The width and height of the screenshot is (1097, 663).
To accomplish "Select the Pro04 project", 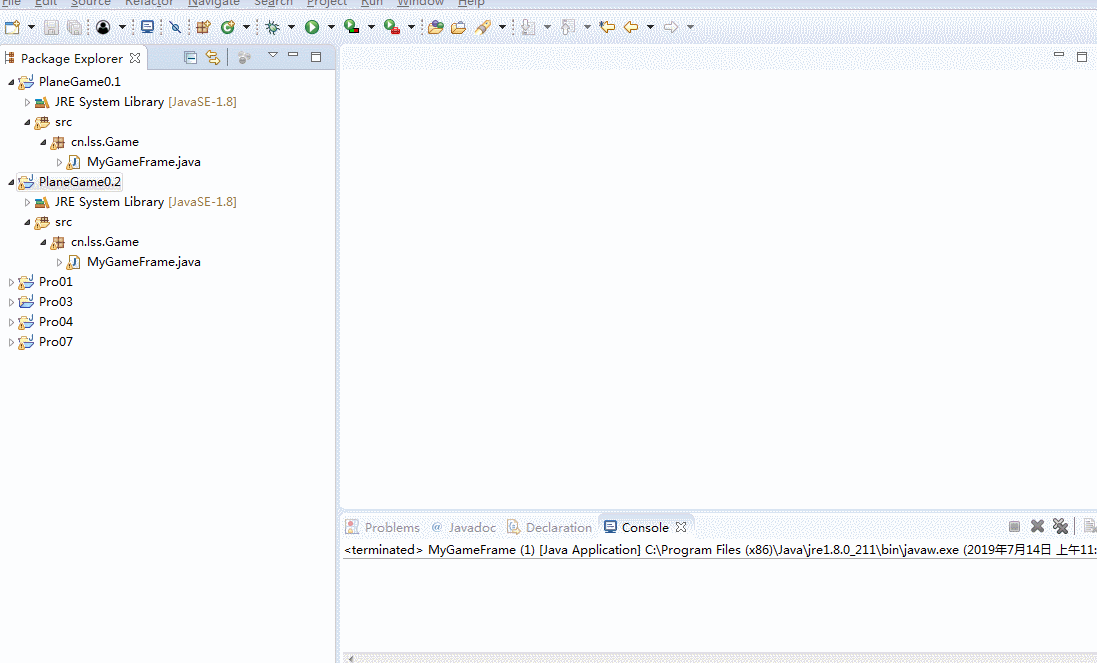I will pyautogui.click(x=55, y=322).
